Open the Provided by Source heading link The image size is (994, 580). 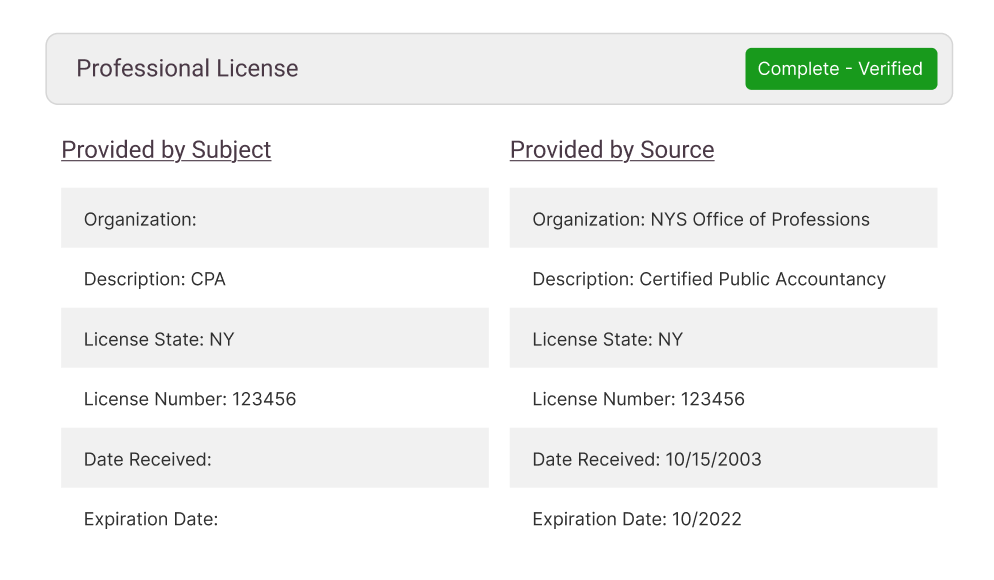click(x=612, y=150)
